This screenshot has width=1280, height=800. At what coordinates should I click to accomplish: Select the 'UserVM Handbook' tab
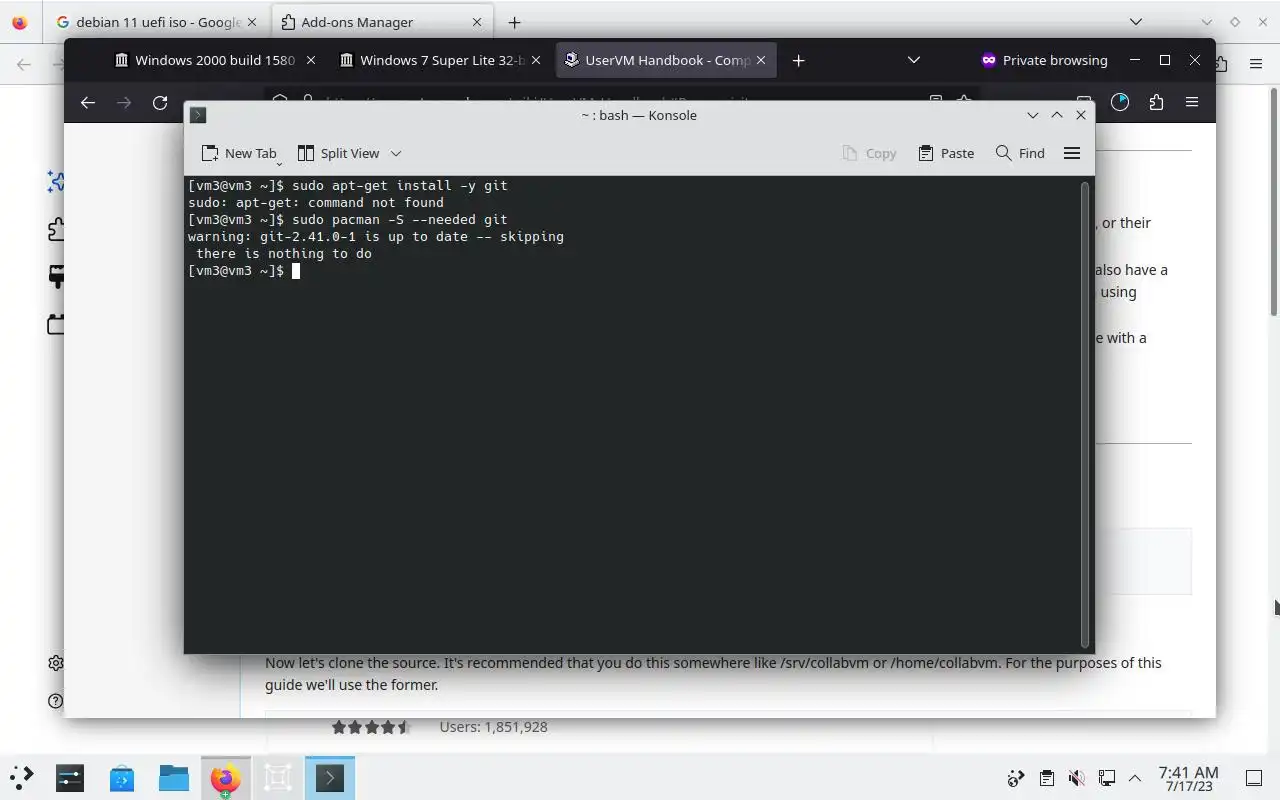(x=657, y=60)
